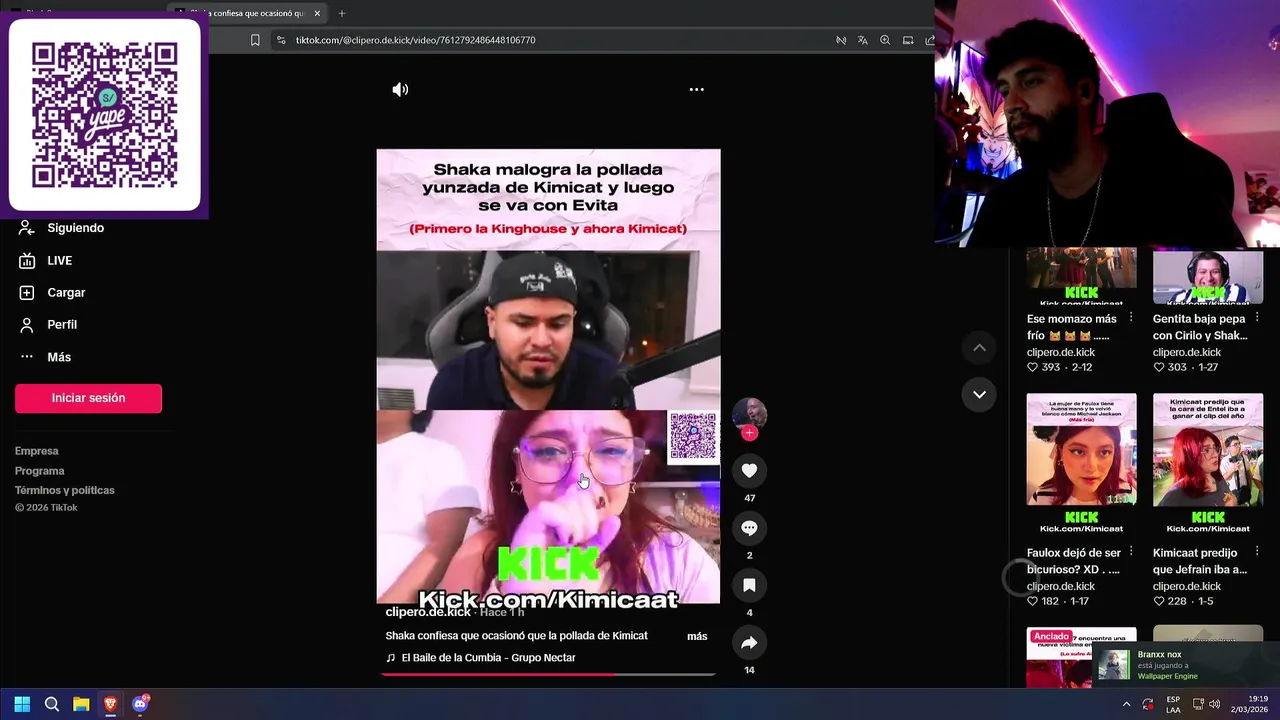1280x720 pixels.
Task: Open the El Baile de la Cumbia sound
Action: 481,658
